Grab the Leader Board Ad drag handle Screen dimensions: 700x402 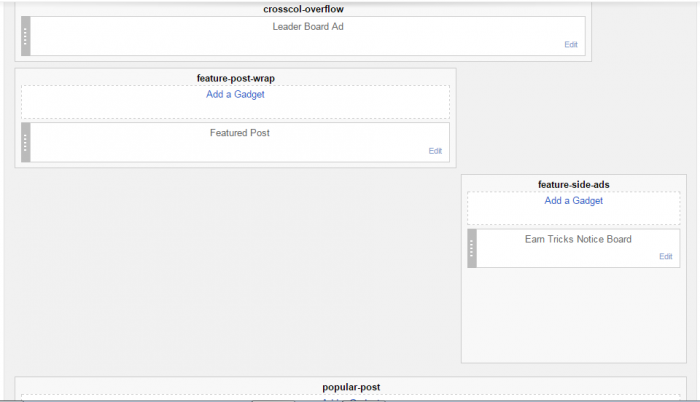(26, 36)
